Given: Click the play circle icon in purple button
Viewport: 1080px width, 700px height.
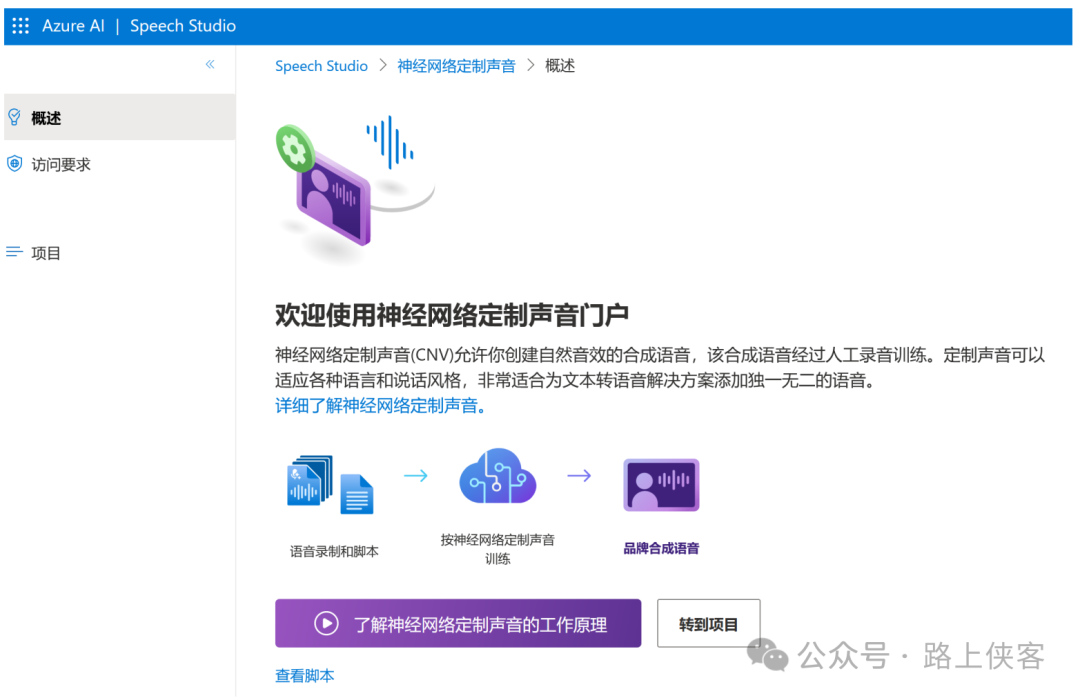Looking at the screenshot, I should [326, 624].
